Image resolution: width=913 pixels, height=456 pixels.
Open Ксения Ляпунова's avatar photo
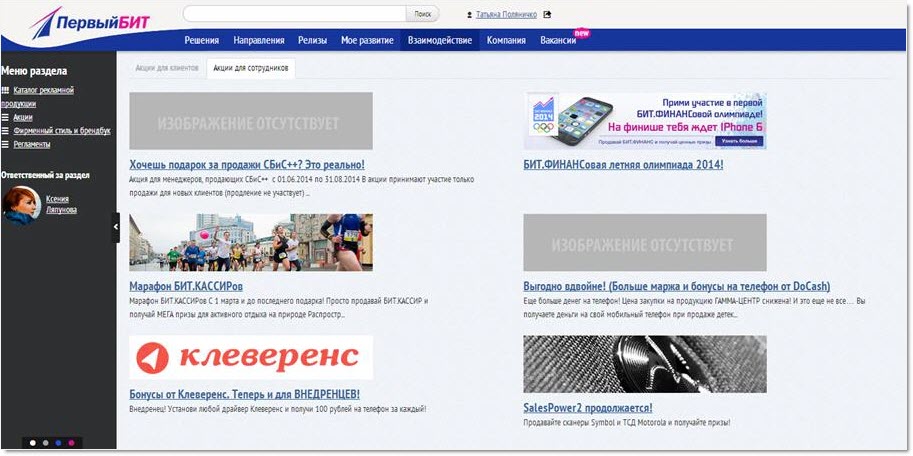tap(22, 204)
